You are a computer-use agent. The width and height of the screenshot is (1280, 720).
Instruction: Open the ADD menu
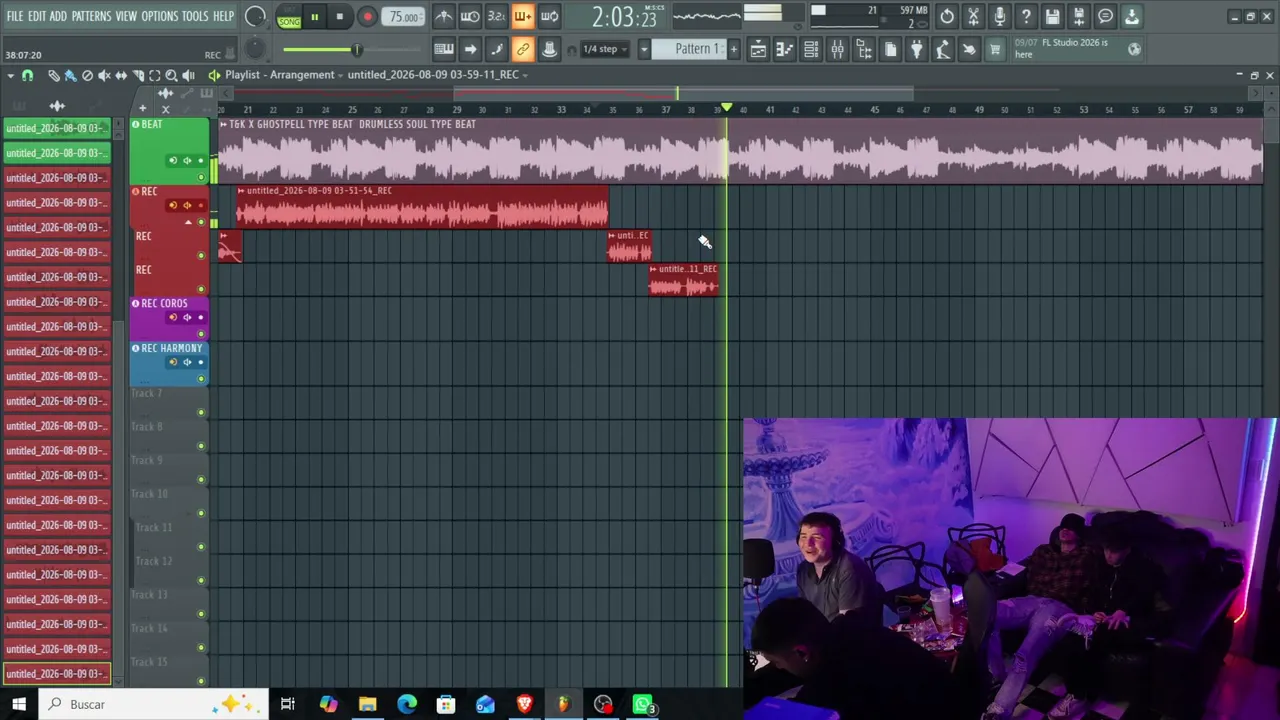pyautogui.click(x=58, y=16)
